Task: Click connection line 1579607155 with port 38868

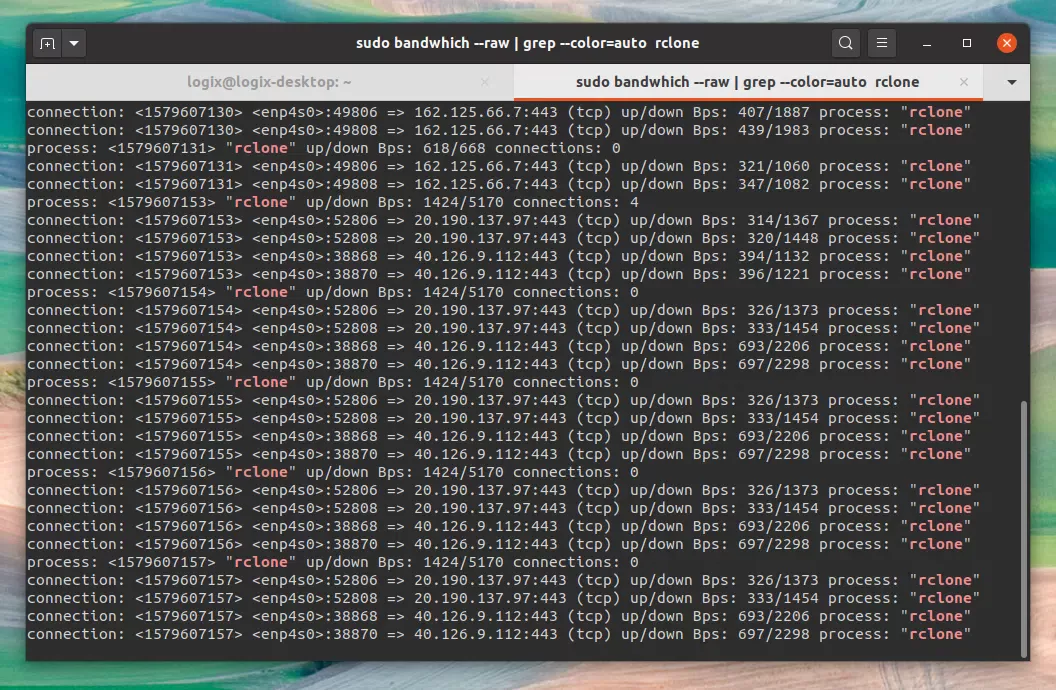Action: [499, 437]
